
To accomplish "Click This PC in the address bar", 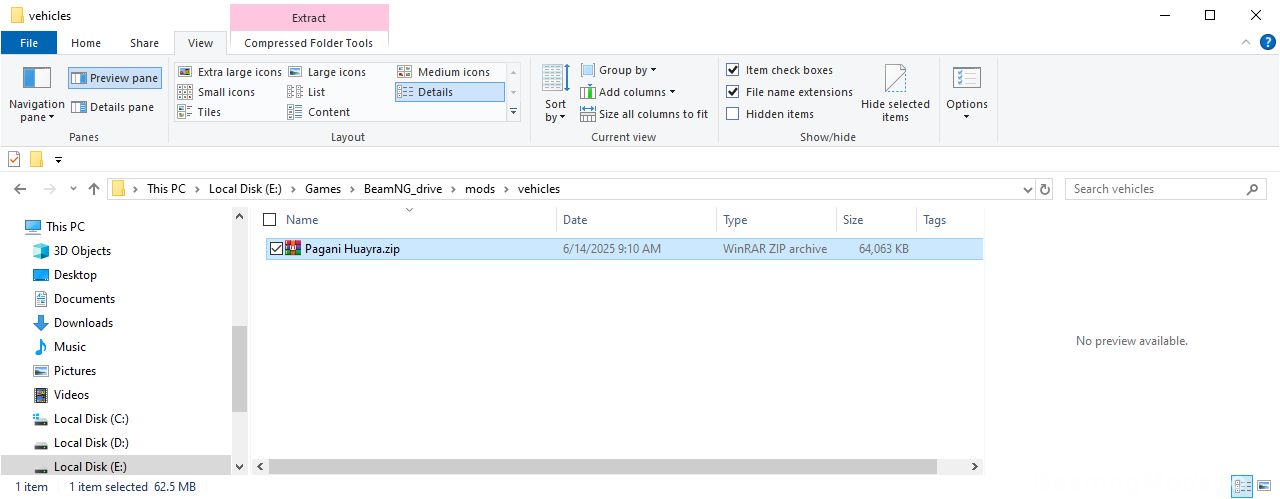I will pyautogui.click(x=166, y=189).
